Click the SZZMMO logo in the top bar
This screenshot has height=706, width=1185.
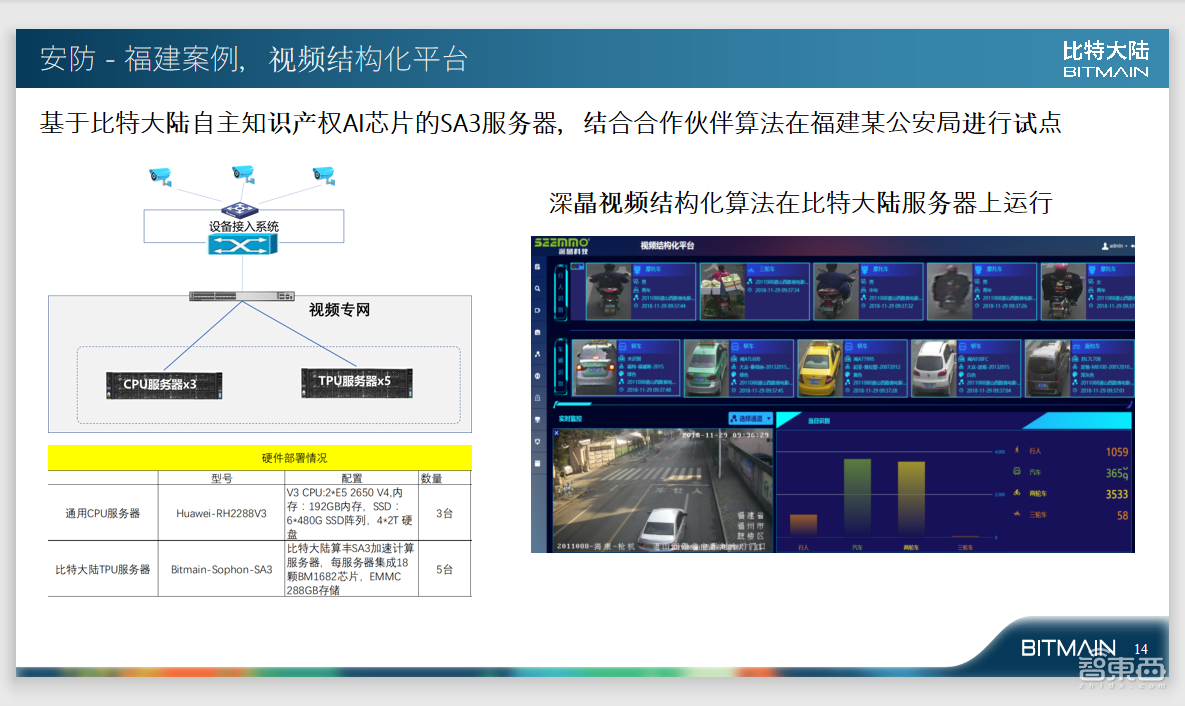tap(560, 245)
